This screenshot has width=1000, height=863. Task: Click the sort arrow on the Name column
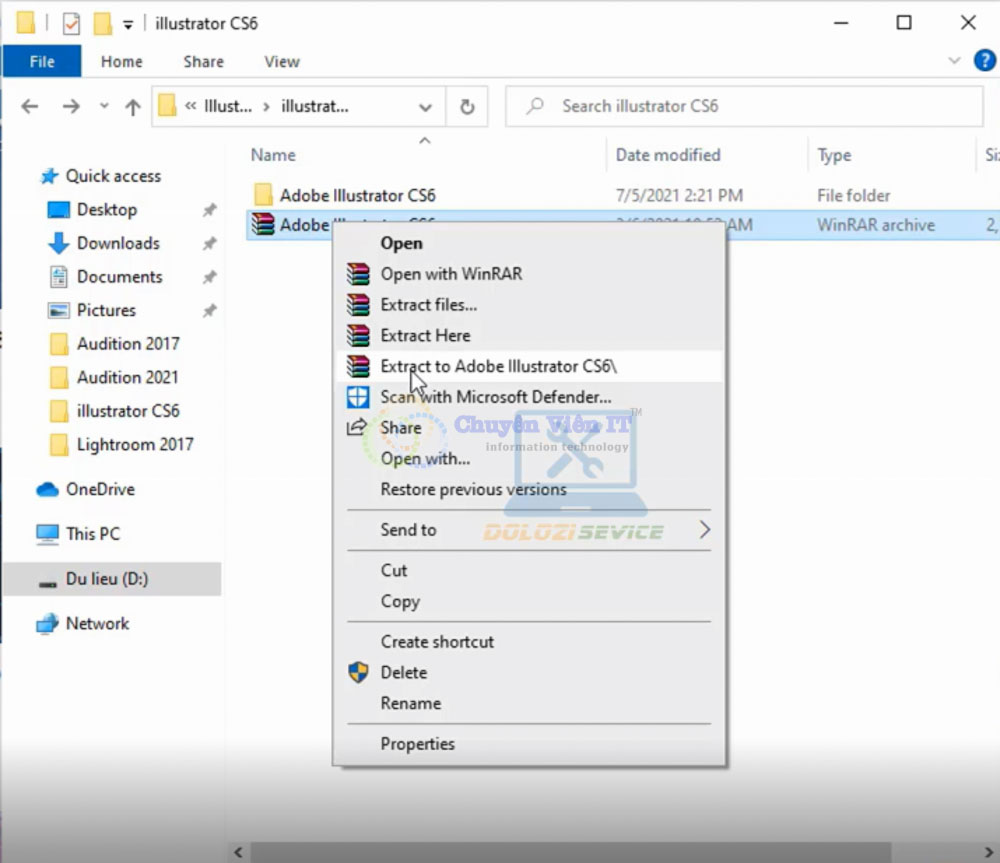(424, 139)
